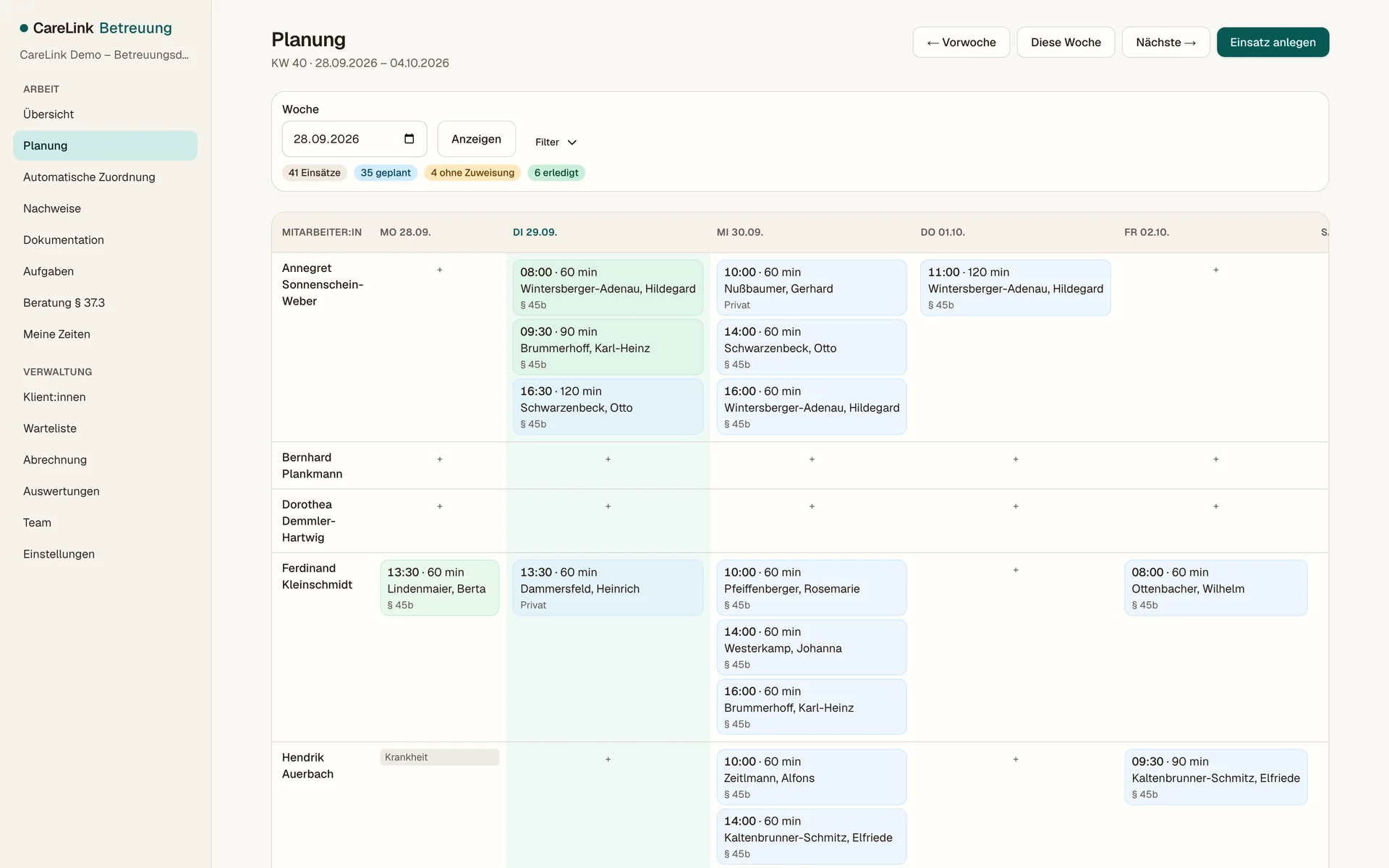Select the 6 erledigt badge
The height and width of the screenshot is (868, 1389).
[556, 173]
